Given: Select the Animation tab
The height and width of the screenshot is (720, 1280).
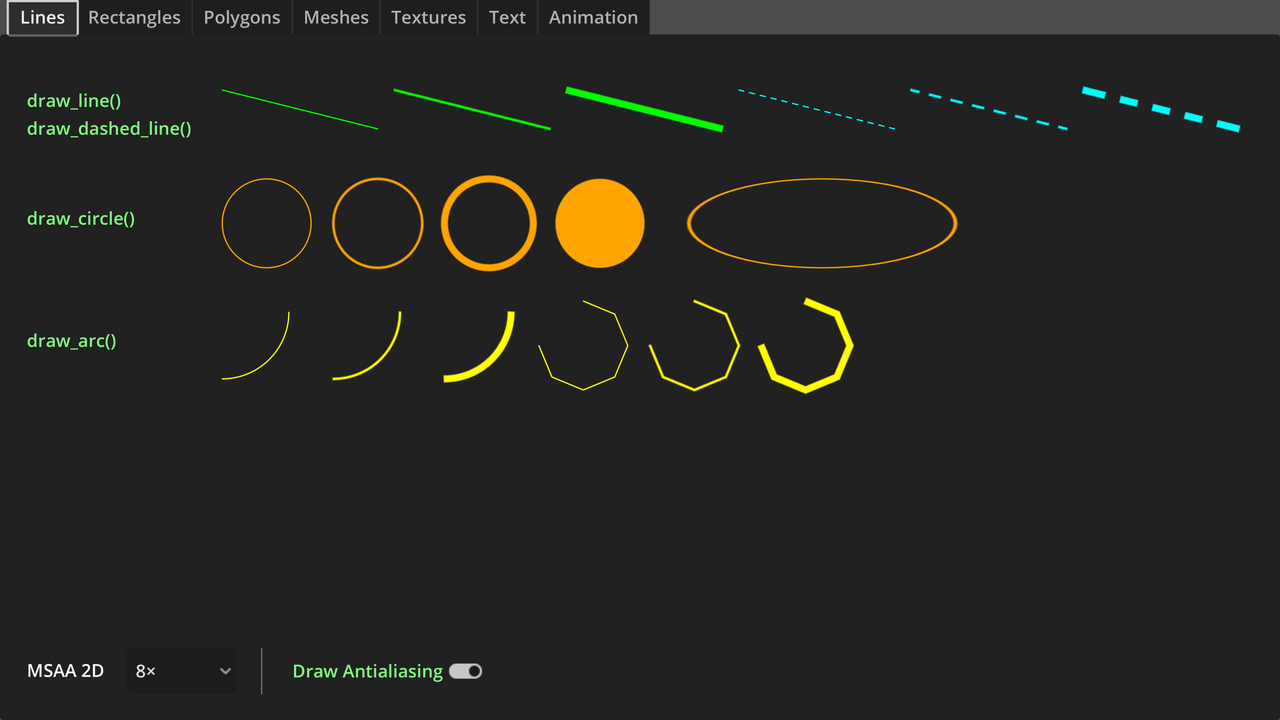Looking at the screenshot, I should (593, 17).
